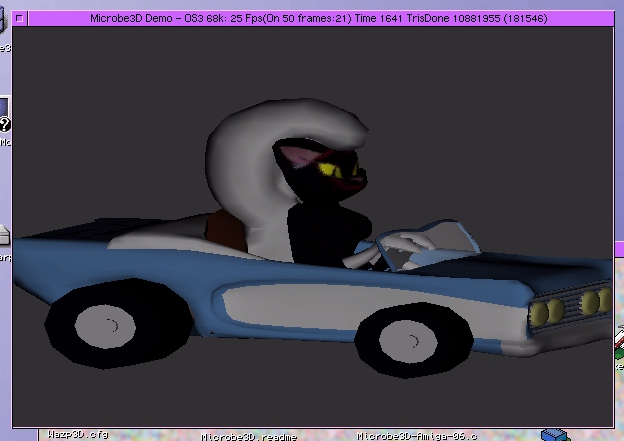Click the Microbe3D Demo window title bar
The width and height of the screenshot is (624, 441).
320,18
